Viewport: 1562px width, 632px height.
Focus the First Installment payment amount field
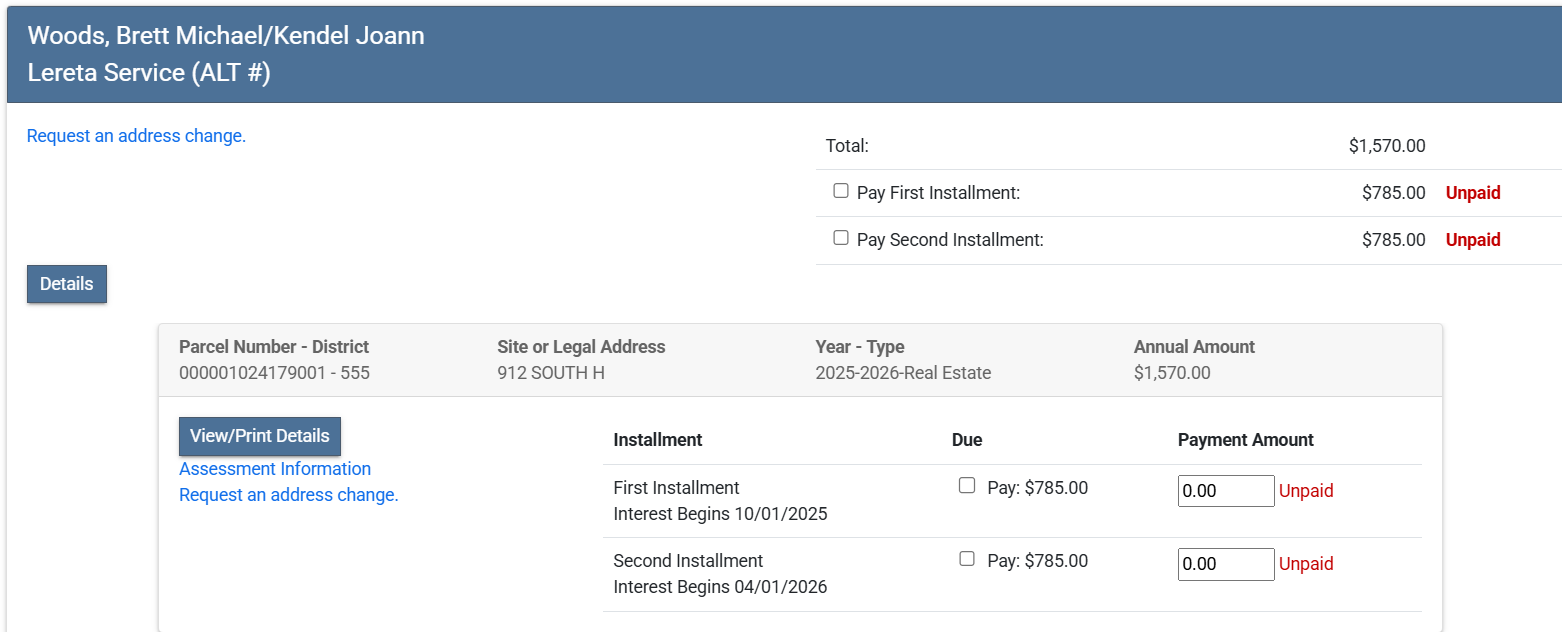point(1225,491)
